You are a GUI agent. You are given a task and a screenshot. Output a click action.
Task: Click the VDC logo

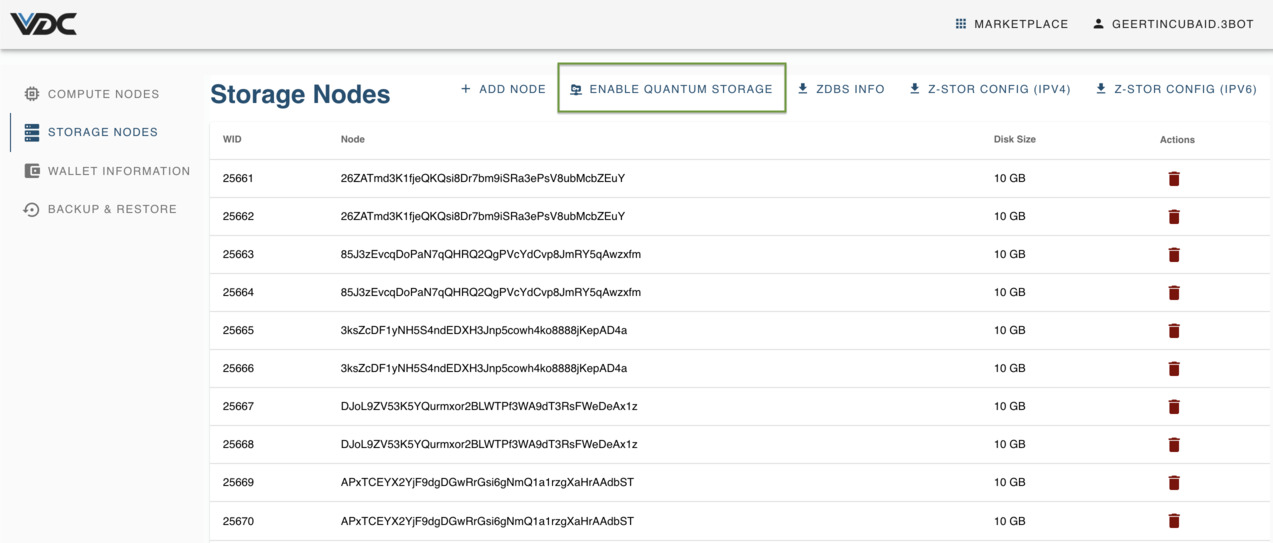coord(44,24)
